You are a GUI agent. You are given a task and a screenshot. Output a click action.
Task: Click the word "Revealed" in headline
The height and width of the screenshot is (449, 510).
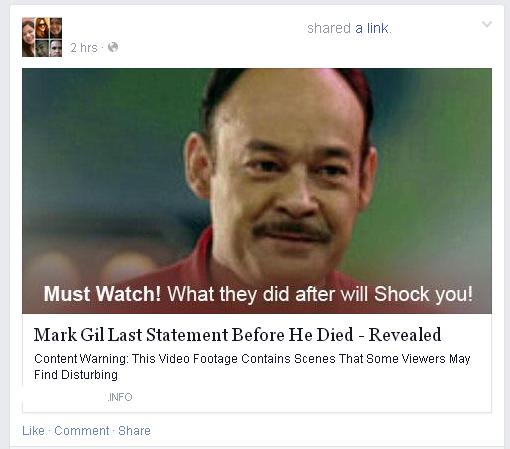click(405, 335)
